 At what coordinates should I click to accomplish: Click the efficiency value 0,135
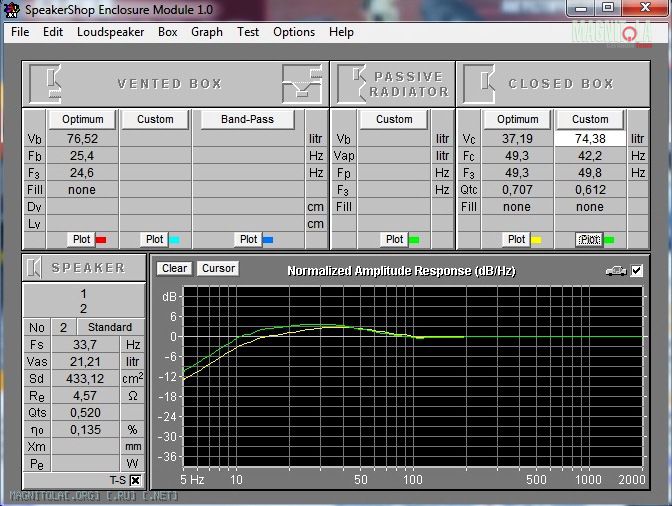85,430
